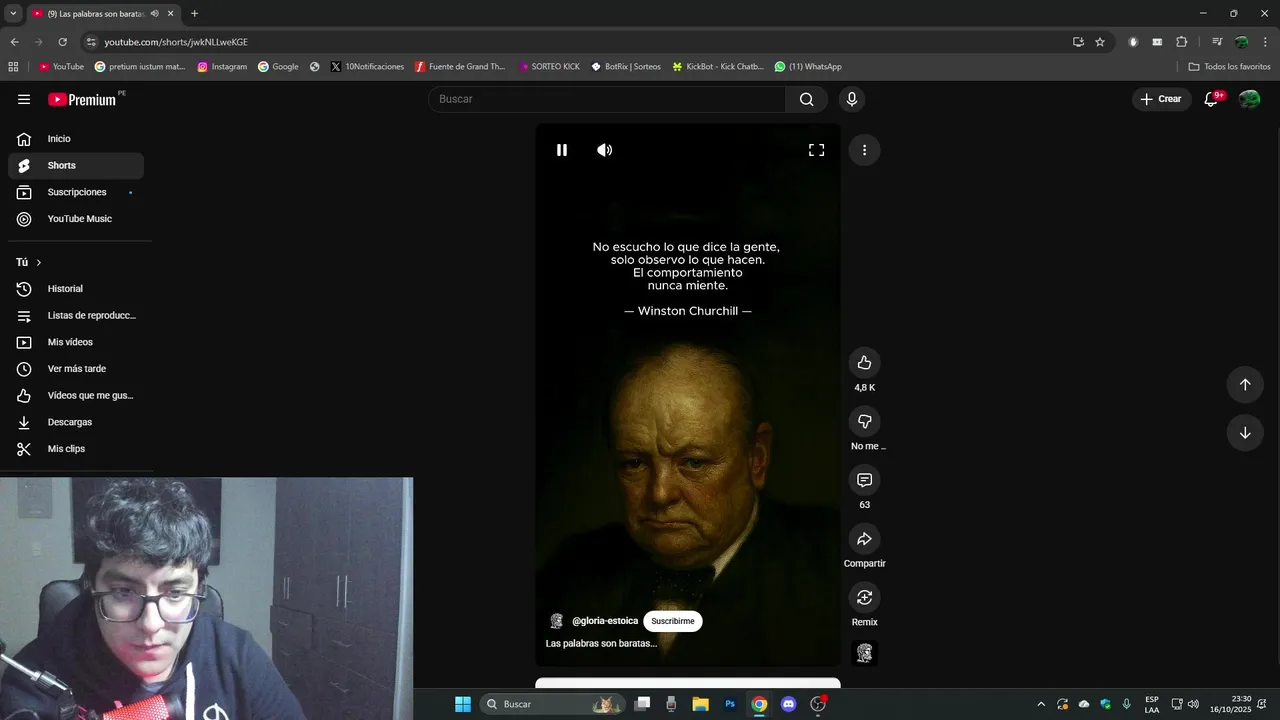Open the YouTube account avatar menu

tap(1249, 99)
